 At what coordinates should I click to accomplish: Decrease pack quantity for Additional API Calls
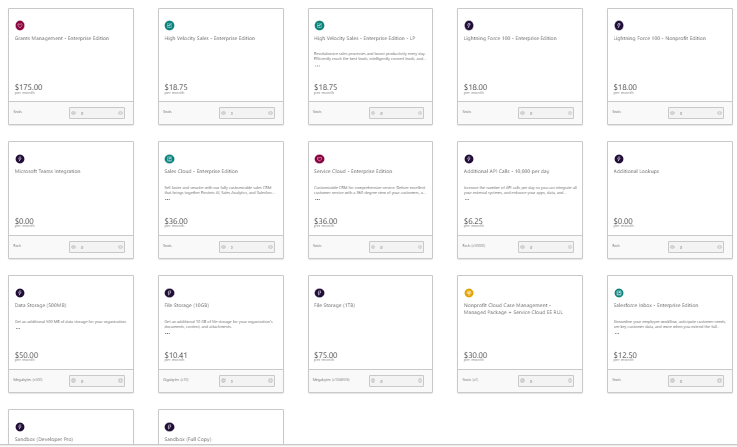(x=523, y=247)
